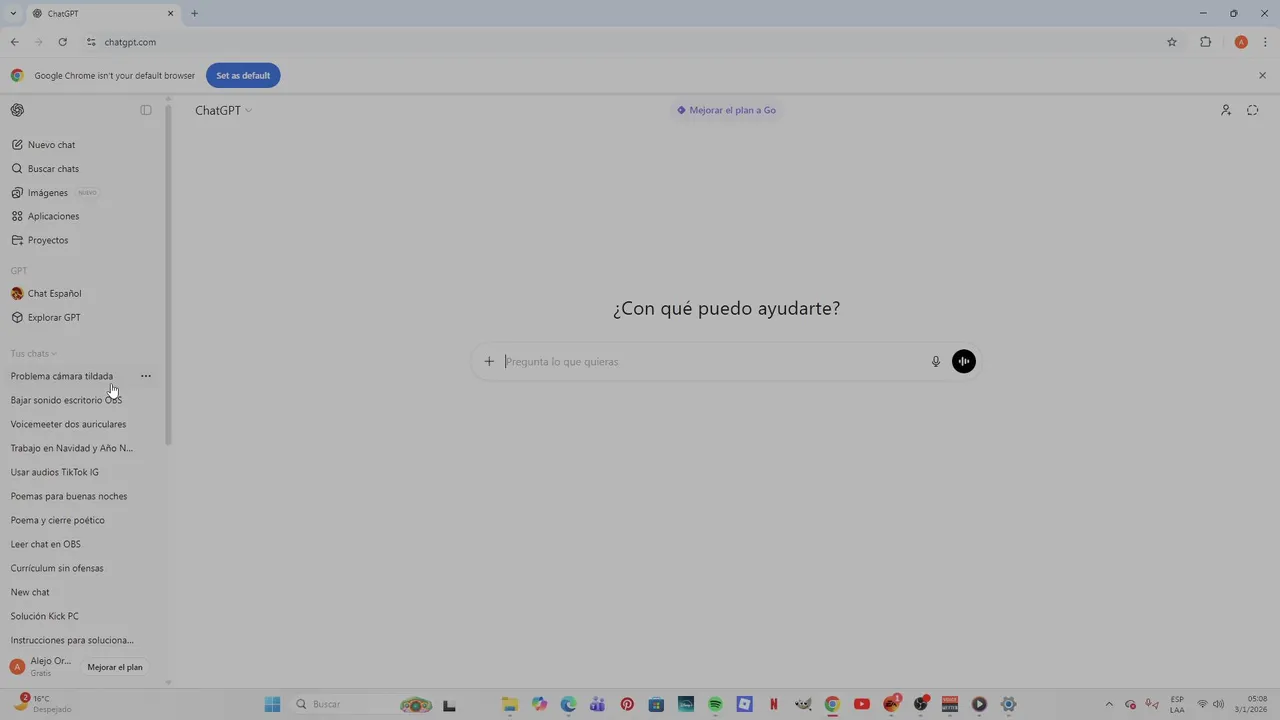Image resolution: width=1280 pixels, height=720 pixels.
Task: Open YouTube from the taskbar
Action: [x=862, y=704]
